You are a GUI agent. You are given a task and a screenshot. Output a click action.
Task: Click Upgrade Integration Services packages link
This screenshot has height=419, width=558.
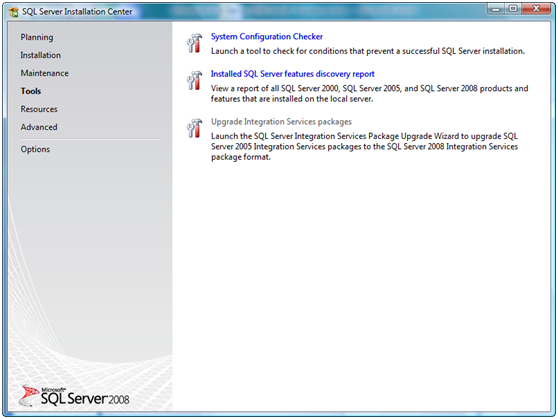(281, 122)
